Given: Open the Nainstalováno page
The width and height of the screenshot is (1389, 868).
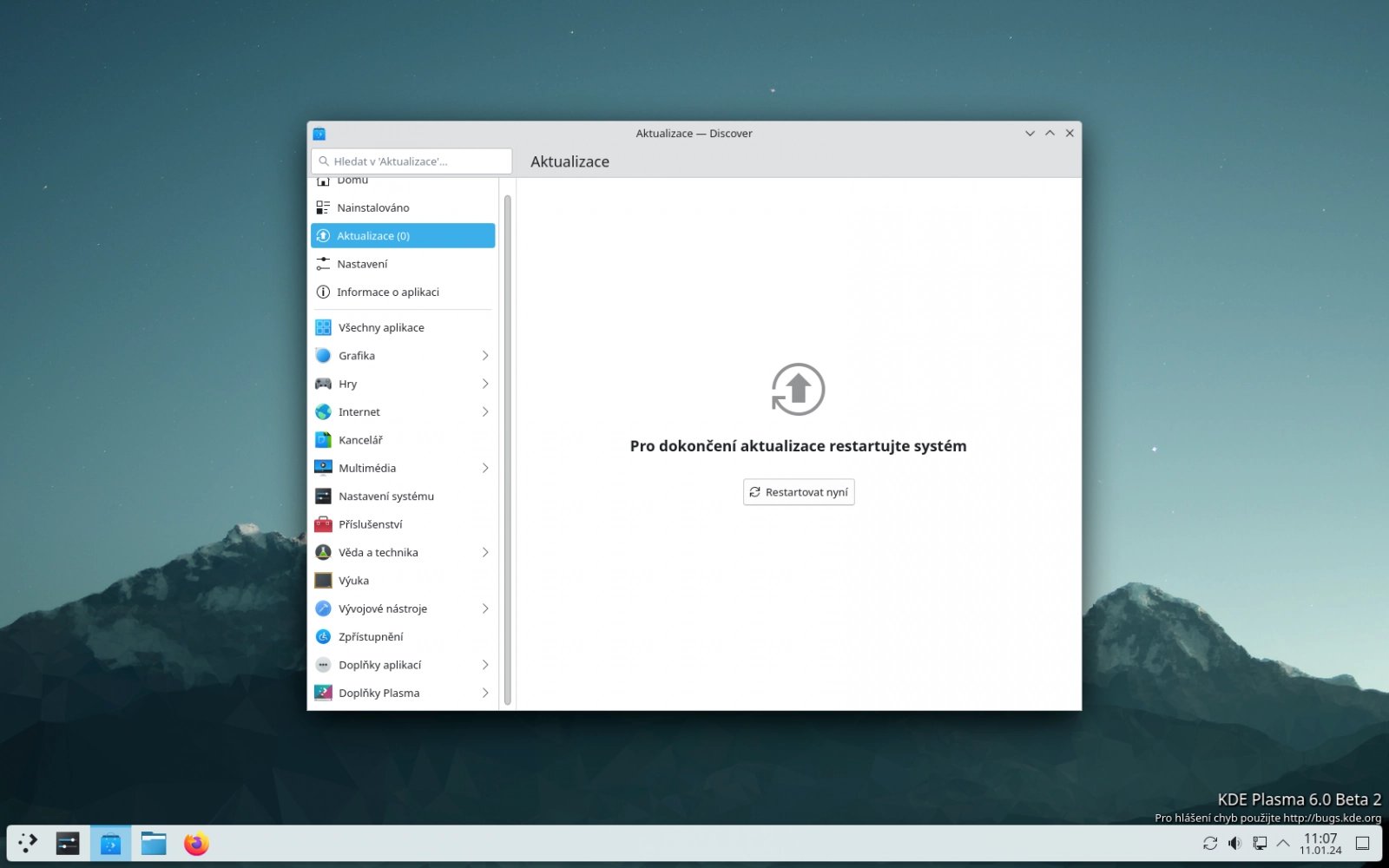Looking at the screenshot, I should [x=403, y=207].
